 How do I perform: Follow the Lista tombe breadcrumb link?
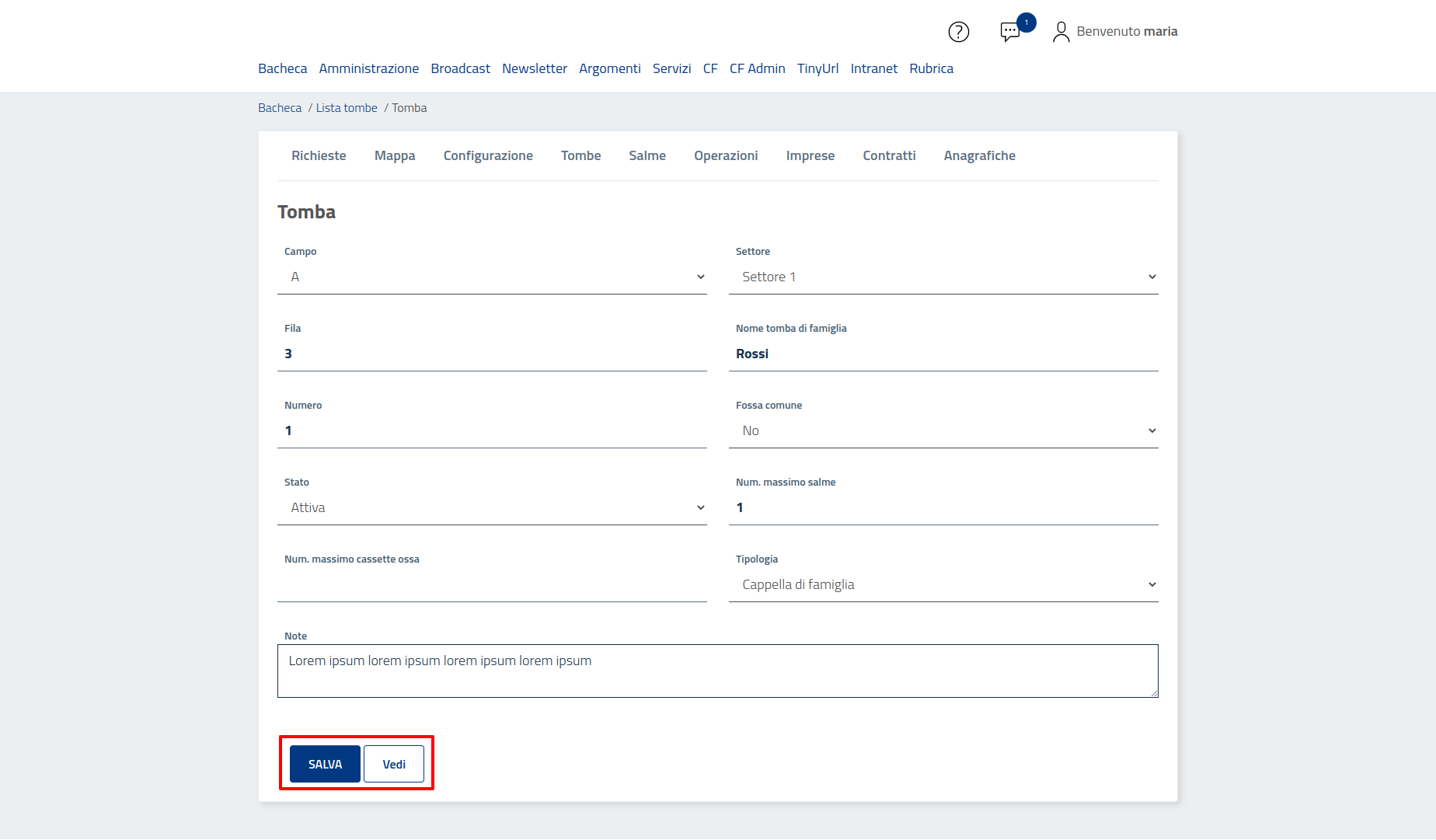(347, 108)
